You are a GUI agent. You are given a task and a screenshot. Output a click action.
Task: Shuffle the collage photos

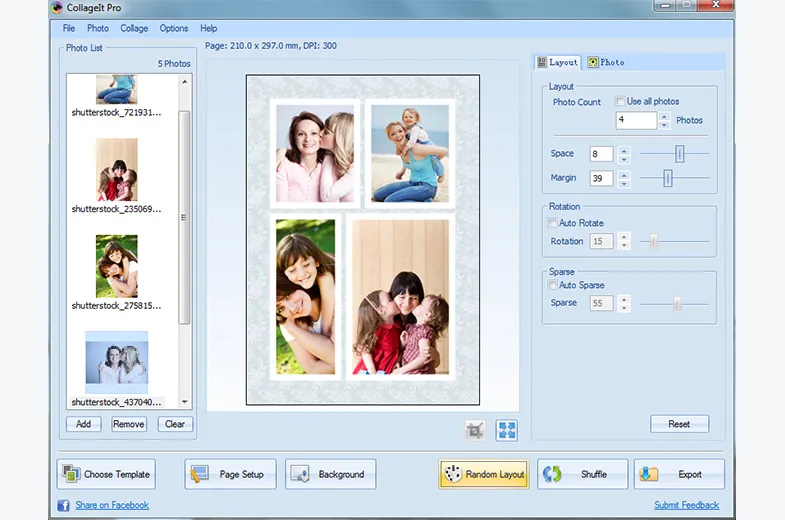(x=582, y=474)
